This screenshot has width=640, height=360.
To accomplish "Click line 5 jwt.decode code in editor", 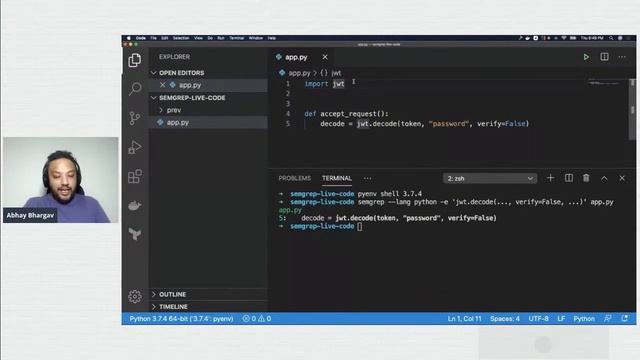I will click(424, 124).
